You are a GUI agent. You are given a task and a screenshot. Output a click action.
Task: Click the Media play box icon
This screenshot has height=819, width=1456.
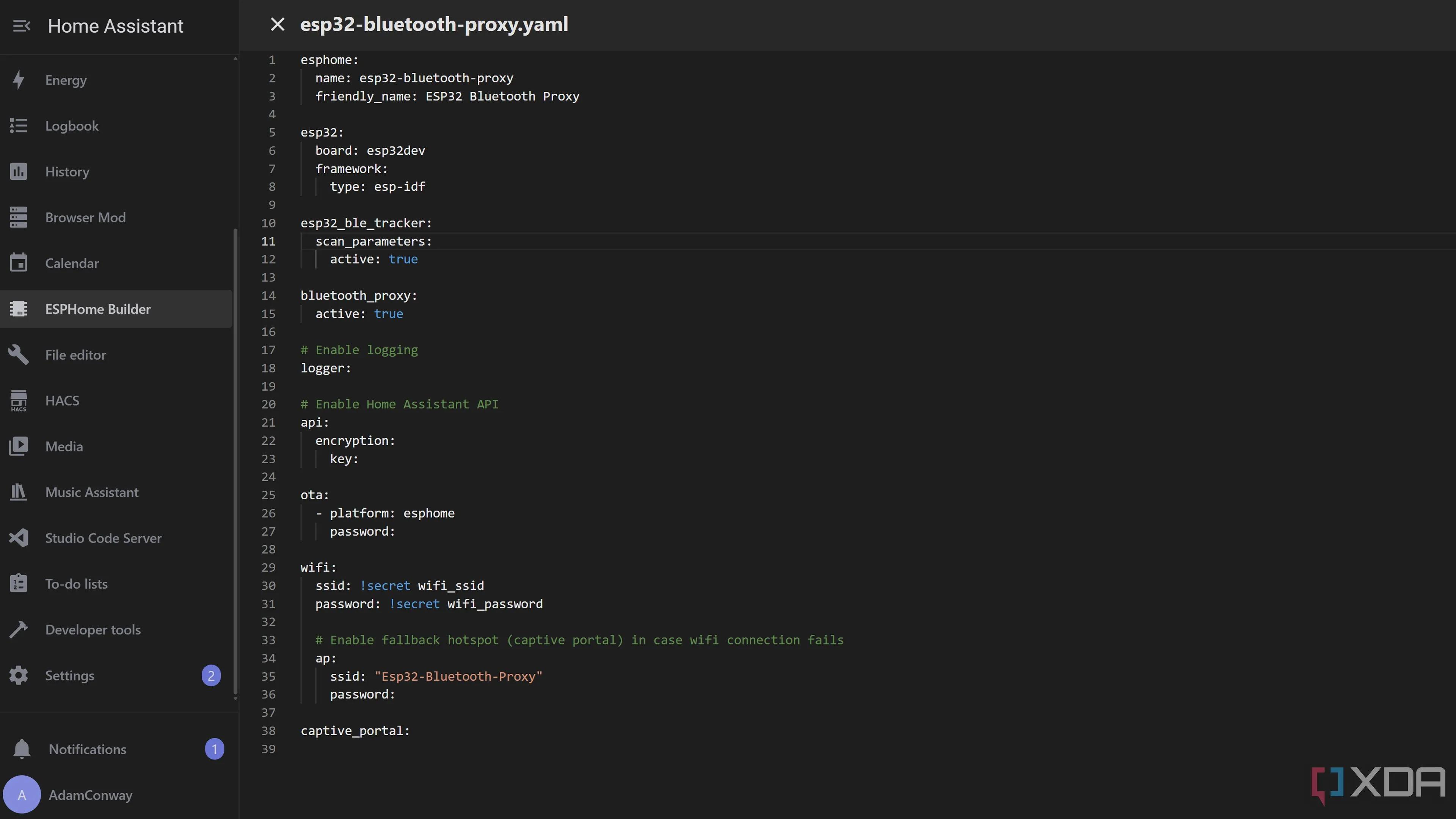19,446
